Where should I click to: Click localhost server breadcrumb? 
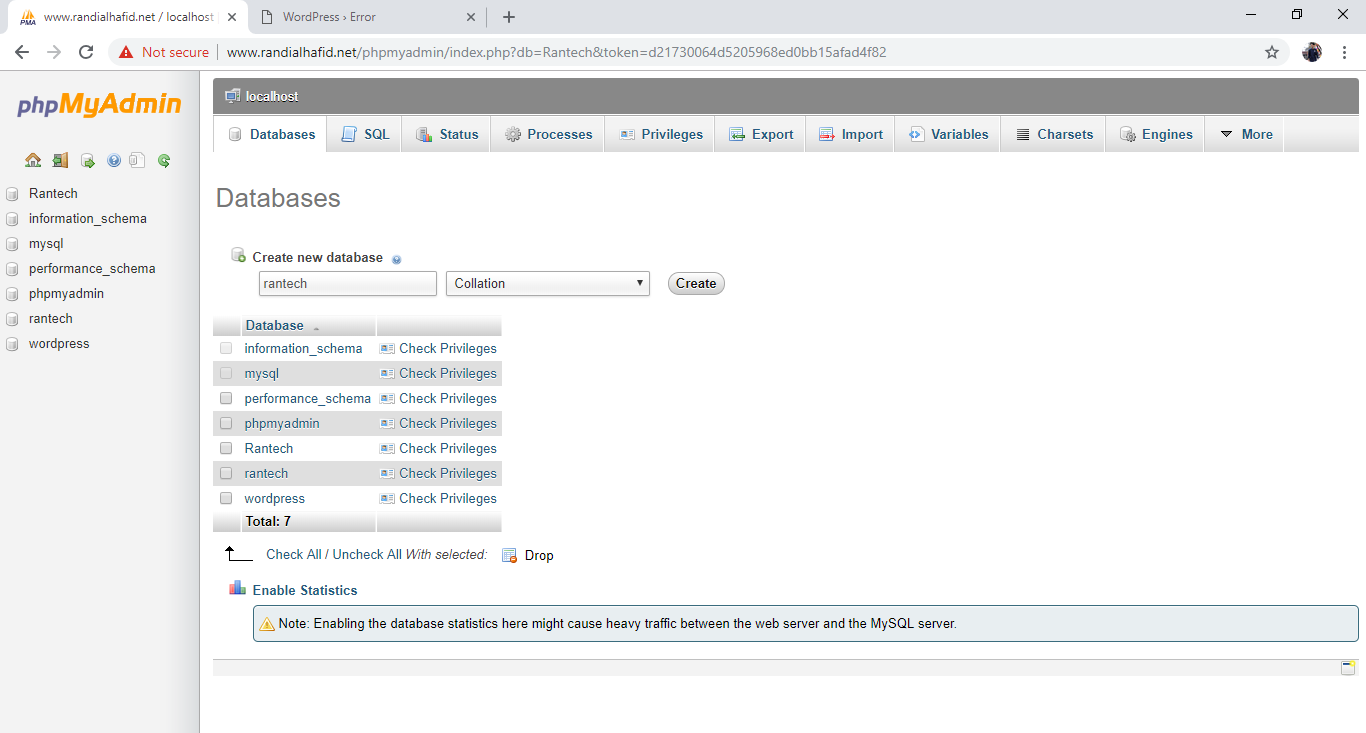[x=271, y=96]
